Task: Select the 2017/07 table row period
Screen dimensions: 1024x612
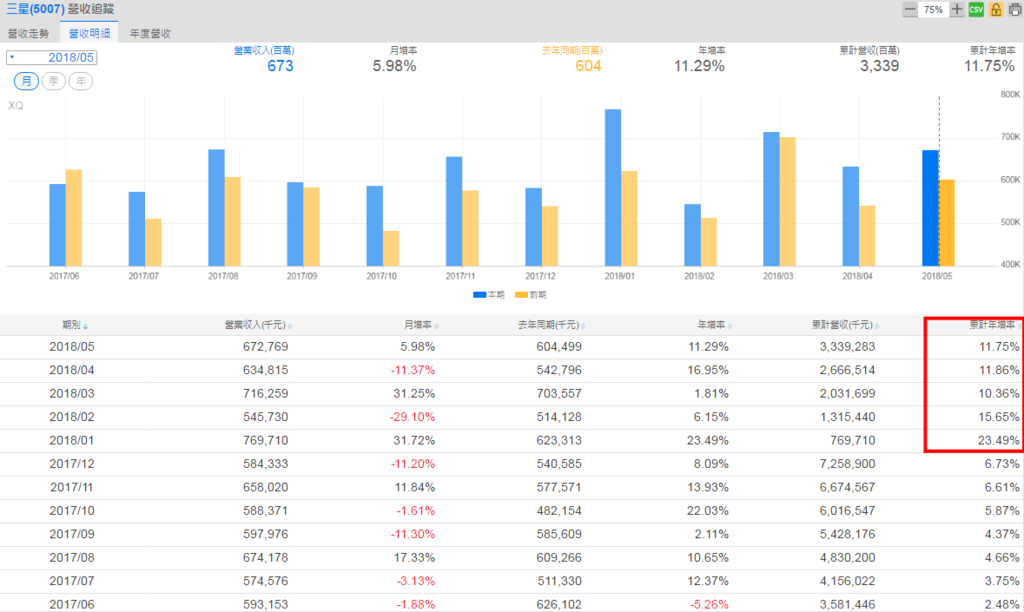Action: [72, 581]
